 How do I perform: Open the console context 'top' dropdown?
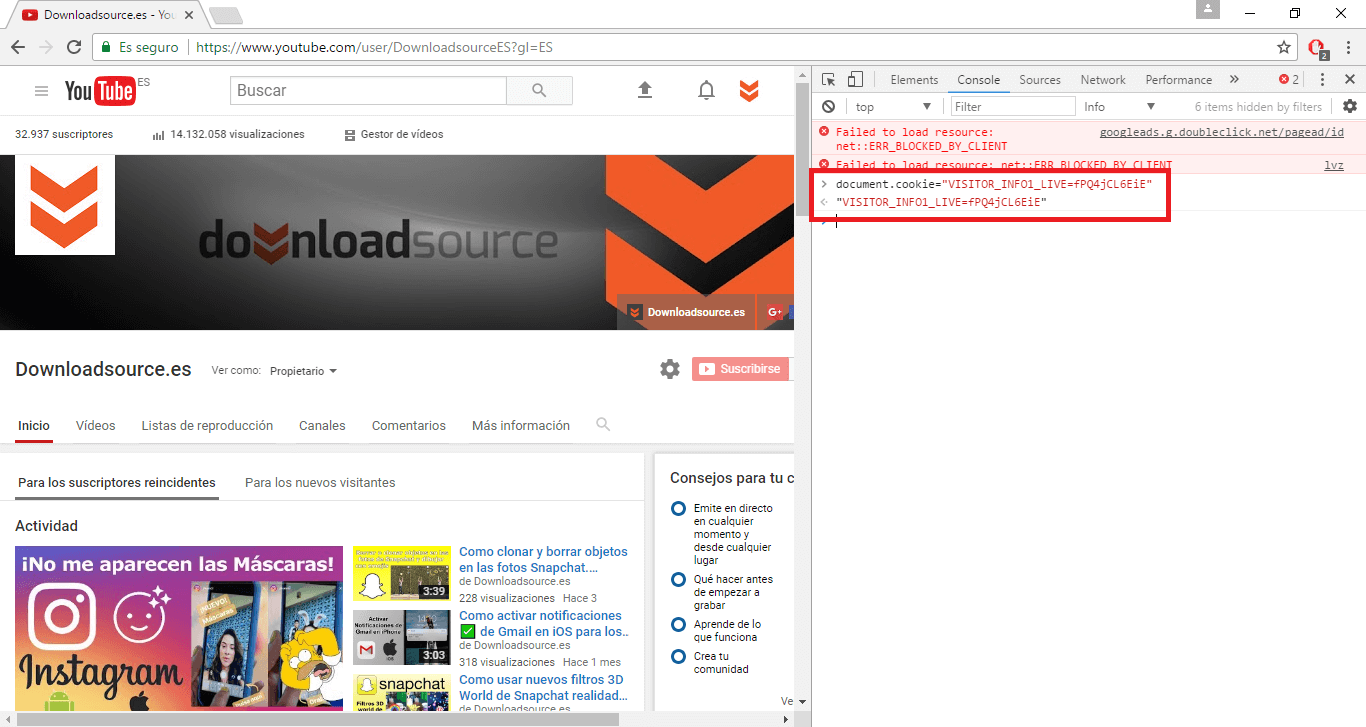point(893,106)
